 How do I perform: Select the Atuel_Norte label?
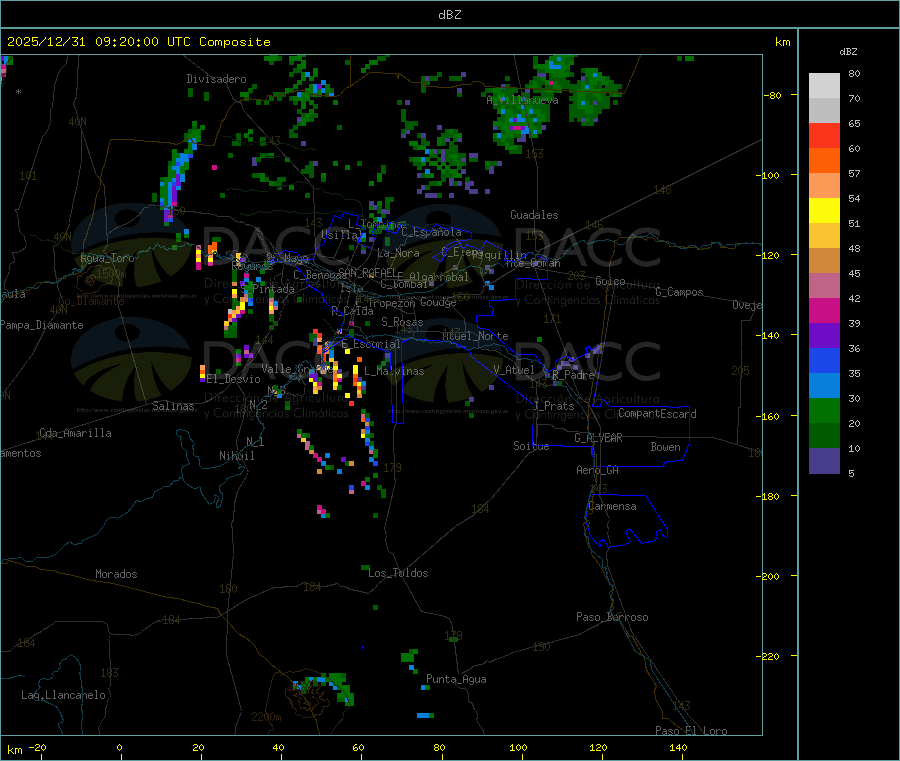(x=475, y=336)
